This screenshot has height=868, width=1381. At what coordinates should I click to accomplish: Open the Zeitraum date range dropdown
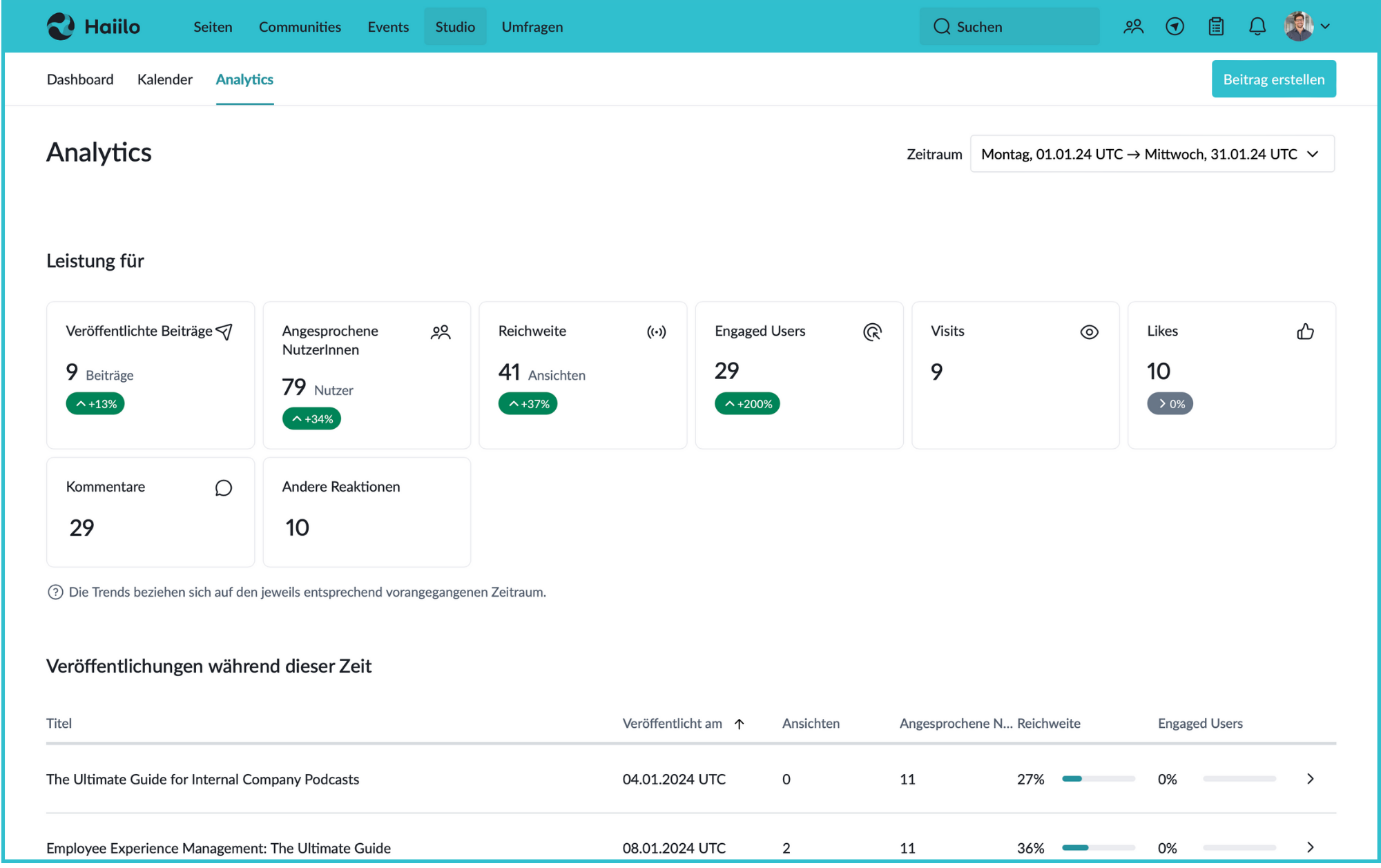1152,153
